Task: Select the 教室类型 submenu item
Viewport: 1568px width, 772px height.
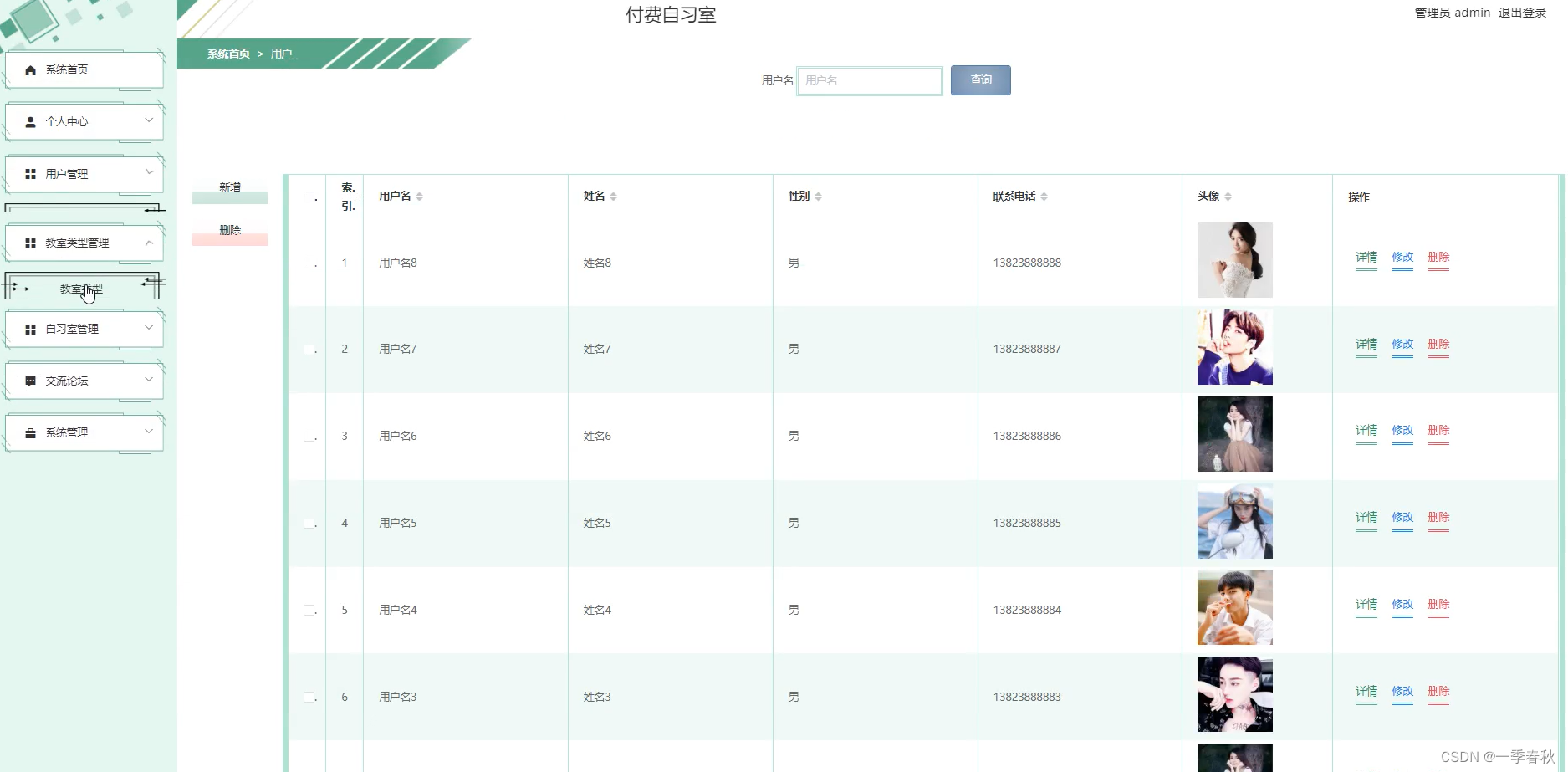Action: click(80, 289)
